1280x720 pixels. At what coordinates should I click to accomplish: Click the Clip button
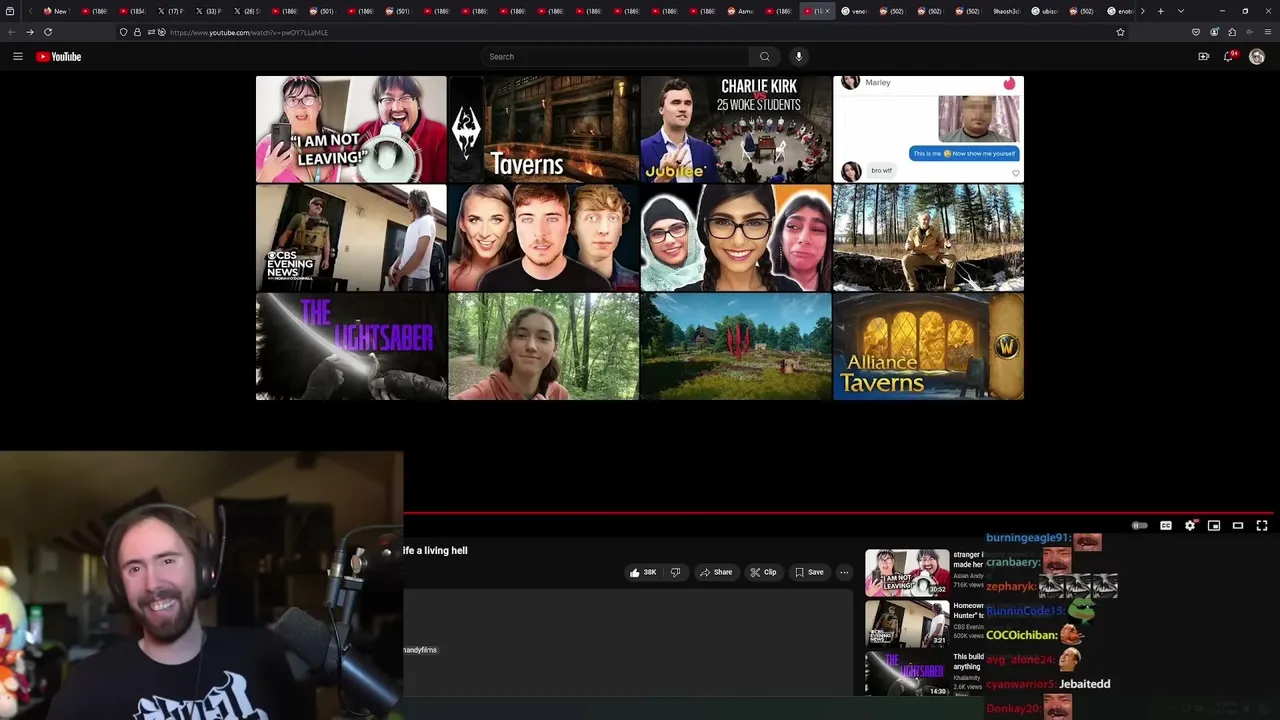(x=763, y=572)
